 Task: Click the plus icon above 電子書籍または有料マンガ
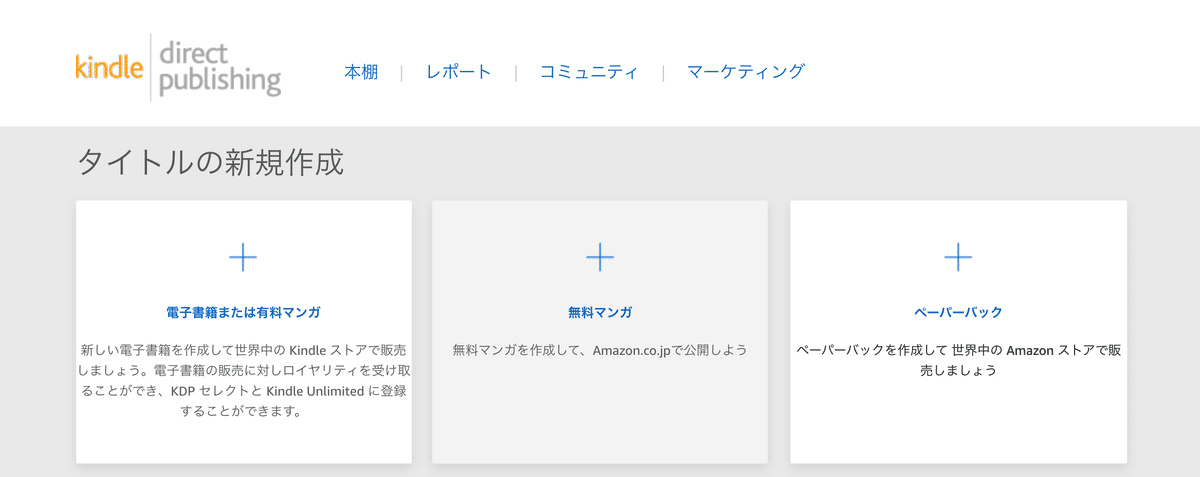pos(243,257)
